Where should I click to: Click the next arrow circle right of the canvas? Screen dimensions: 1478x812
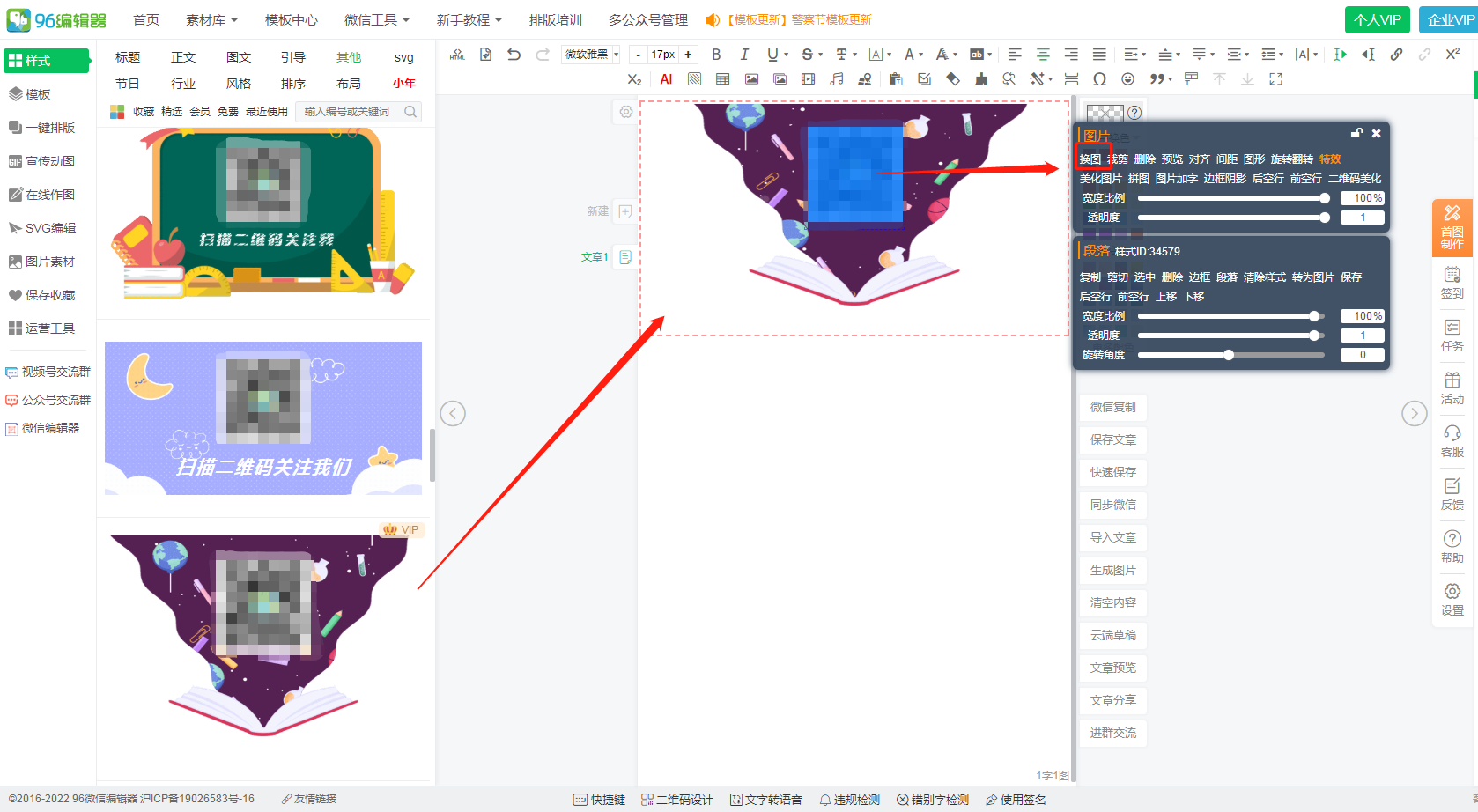click(x=1415, y=413)
